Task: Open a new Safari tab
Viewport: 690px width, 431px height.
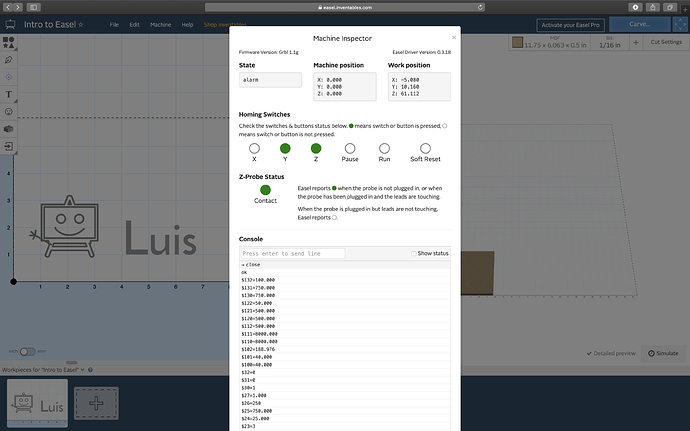Action: pyautogui.click(x=685, y=9)
